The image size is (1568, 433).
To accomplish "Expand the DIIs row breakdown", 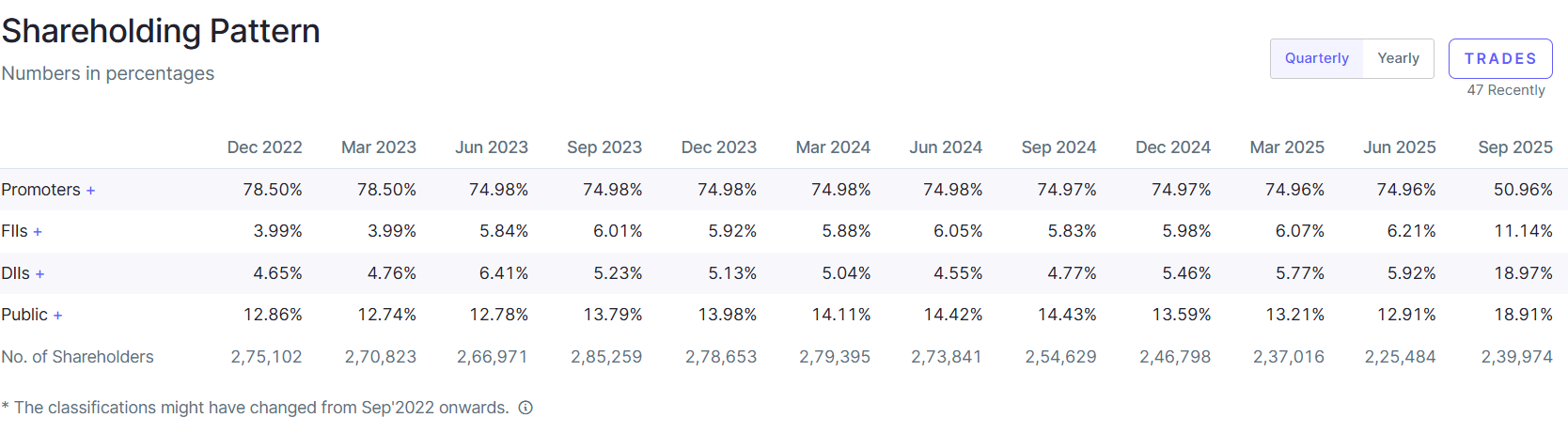I will tap(39, 274).
